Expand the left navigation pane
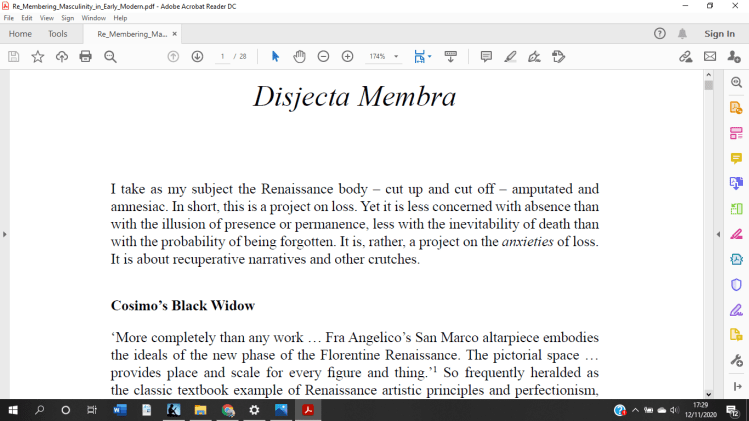The image size is (749, 421). (5, 234)
